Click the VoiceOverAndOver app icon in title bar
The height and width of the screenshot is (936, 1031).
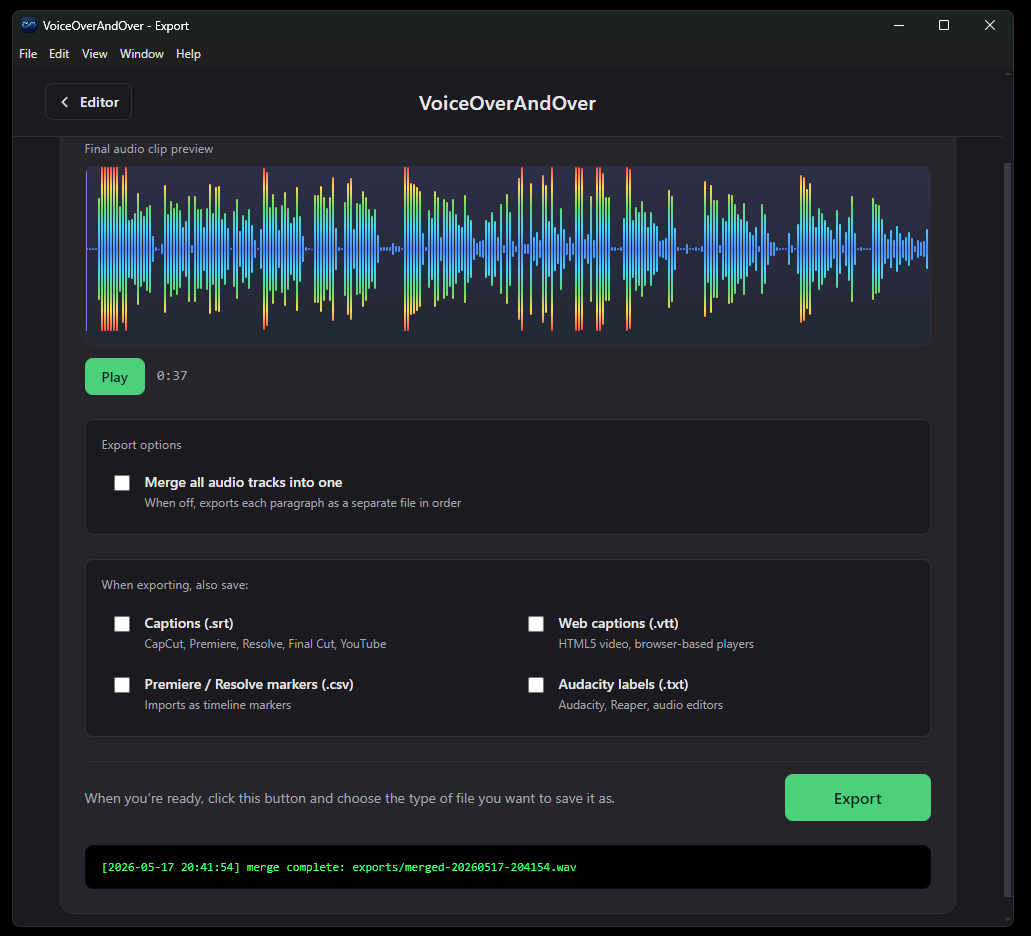point(28,26)
